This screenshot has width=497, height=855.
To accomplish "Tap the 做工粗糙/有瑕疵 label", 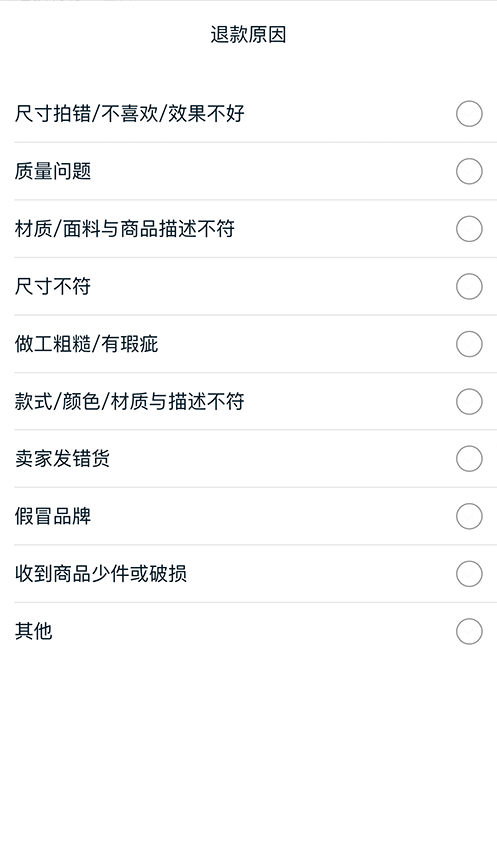I will pos(86,344).
